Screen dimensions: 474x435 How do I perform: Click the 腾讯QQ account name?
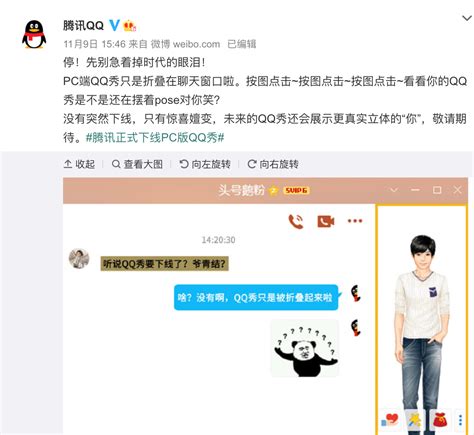tap(83, 25)
